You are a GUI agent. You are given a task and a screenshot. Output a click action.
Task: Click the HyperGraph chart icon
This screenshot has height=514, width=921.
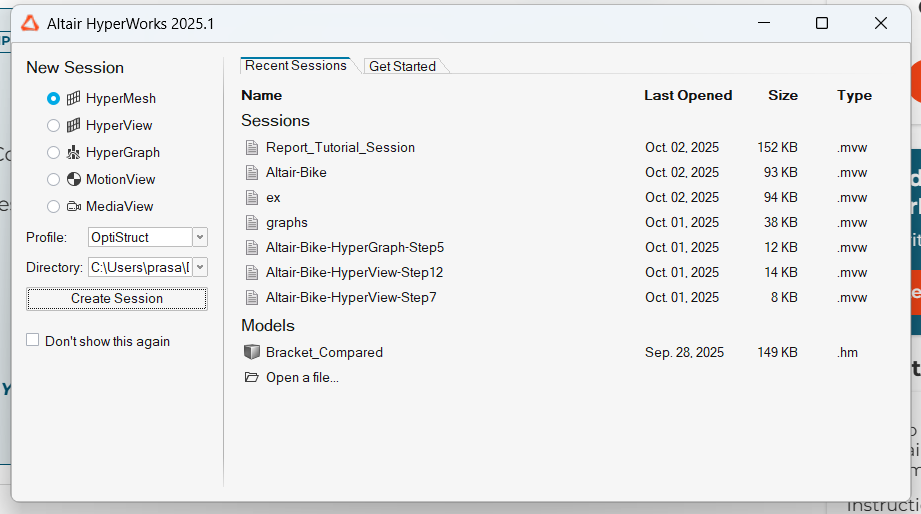point(73,153)
